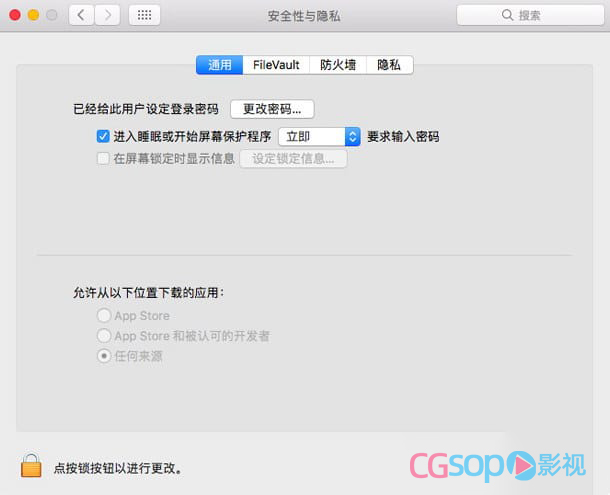
Task: Click the 设定锁定信息... button
Action: coord(293,158)
